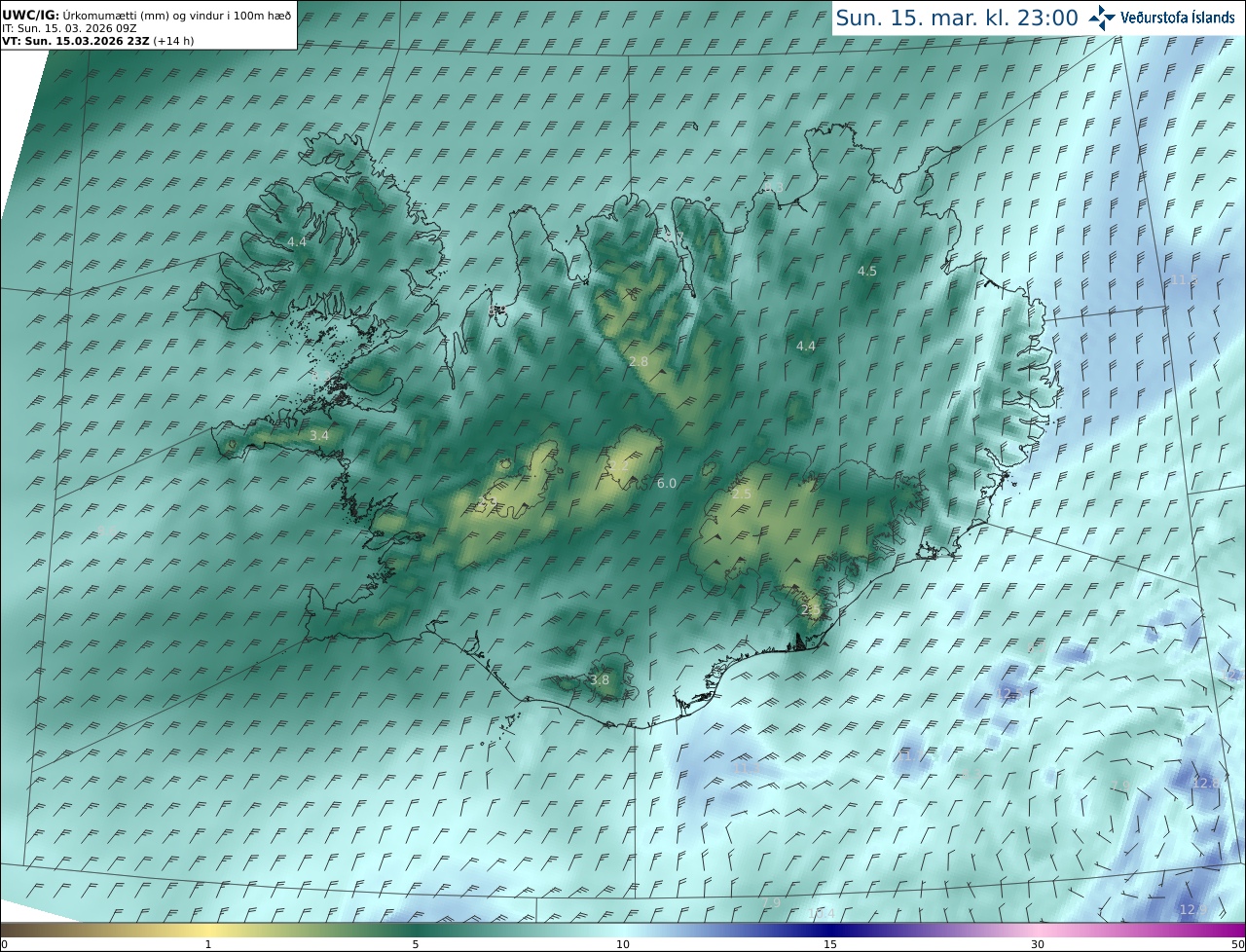This screenshot has height=952, width=1246.
Task: Click the legend tick label "5"
Action: tap(416, 944)
